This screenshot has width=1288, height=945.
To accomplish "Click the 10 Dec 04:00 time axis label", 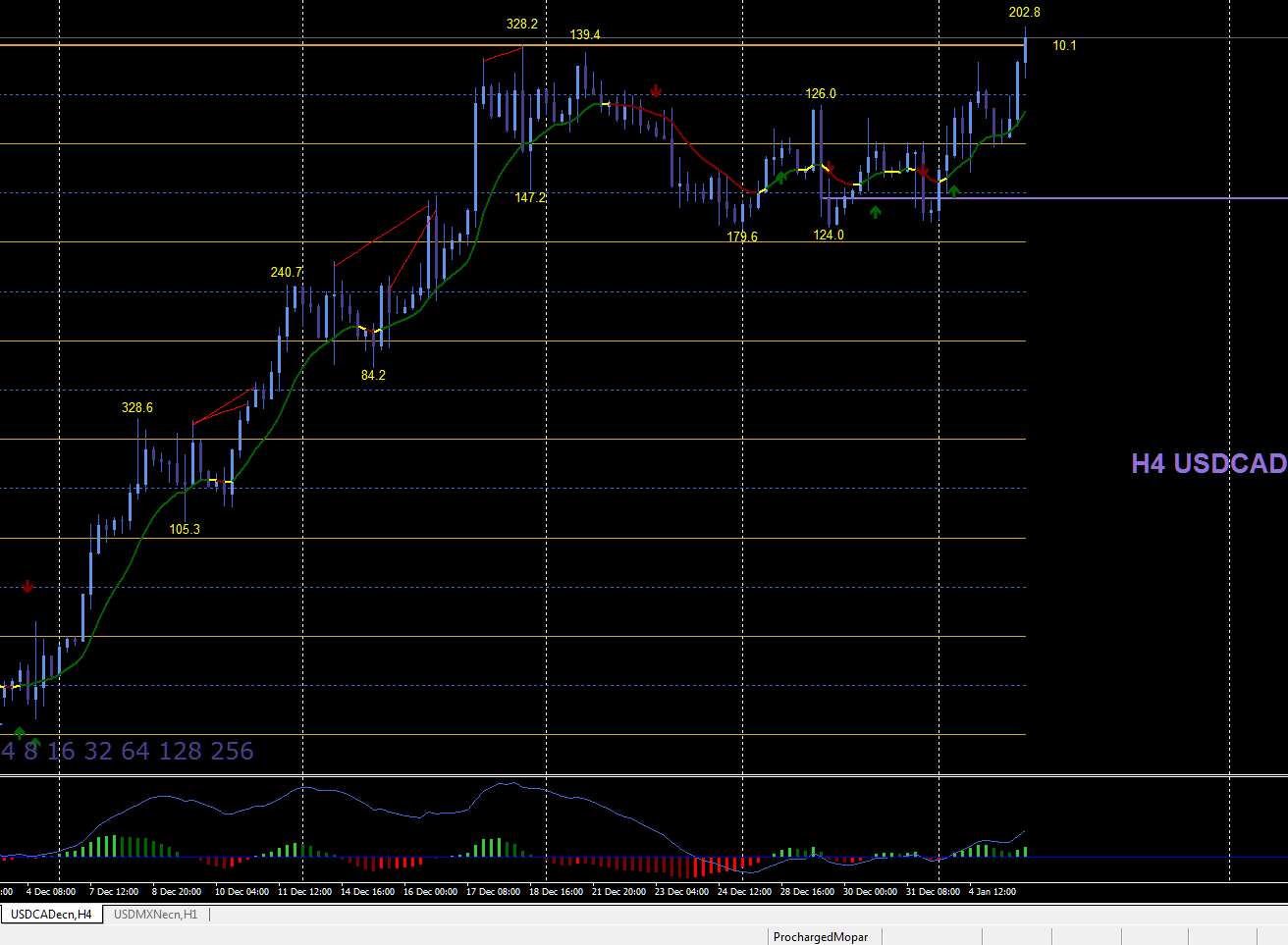I will [241, 892].
